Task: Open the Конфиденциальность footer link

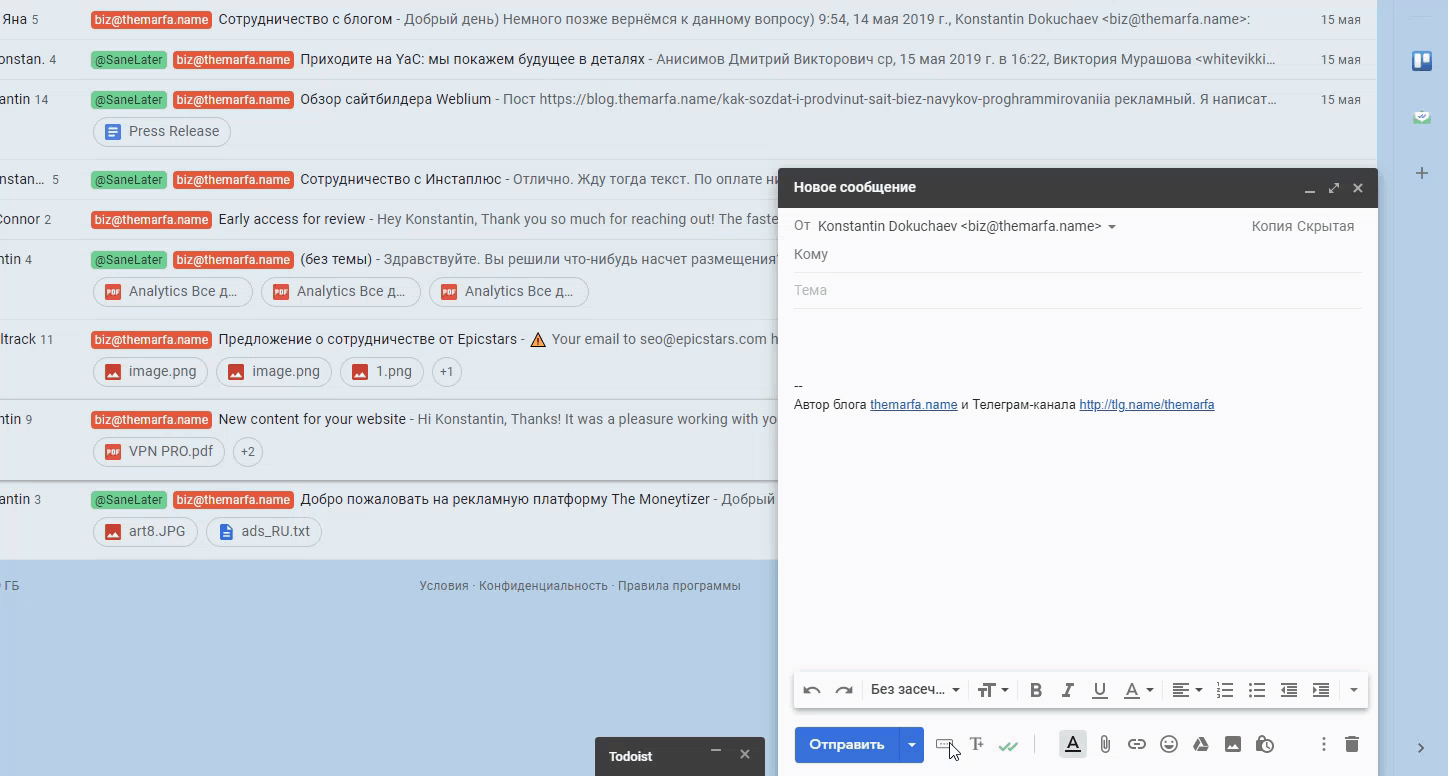Action: pyautogui.click(x=543, y=586)
